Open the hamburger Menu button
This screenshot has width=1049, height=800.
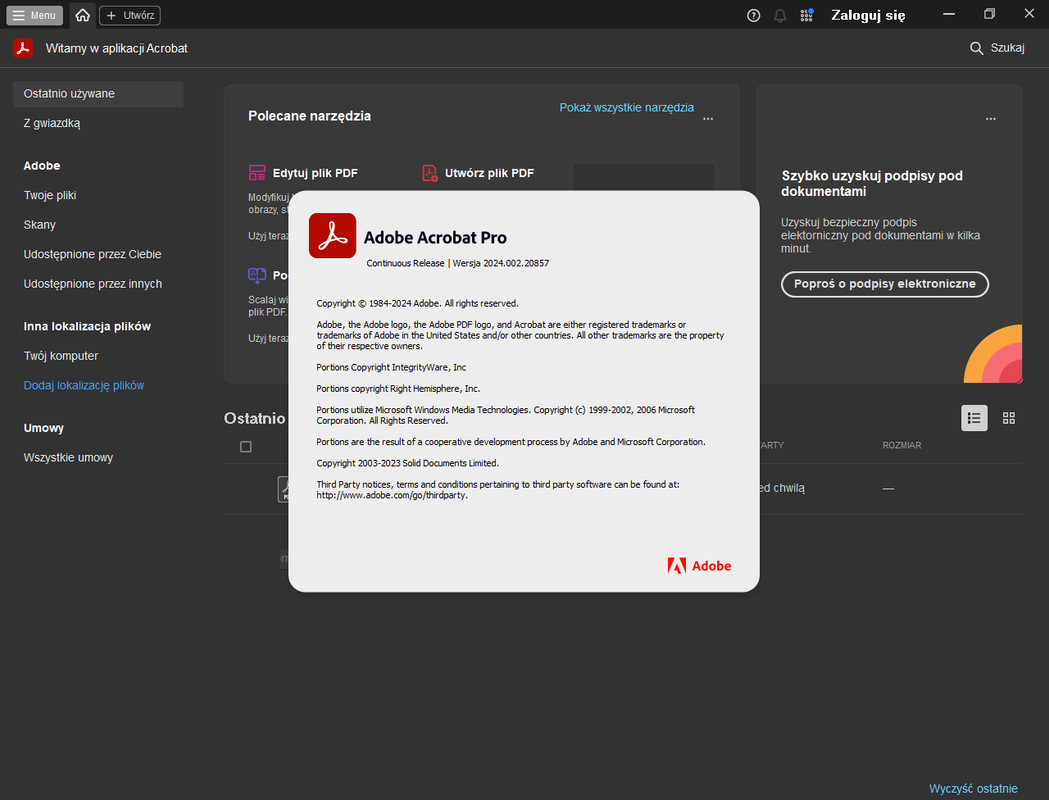pyautogui.click(x=35, y=15)
